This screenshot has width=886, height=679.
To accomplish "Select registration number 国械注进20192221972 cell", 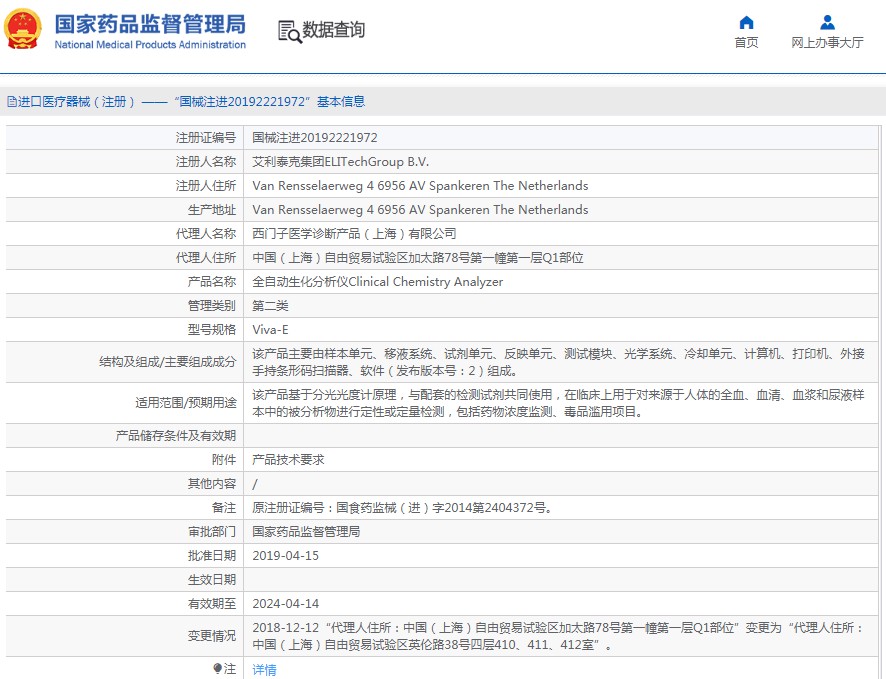I will point(314,138).
